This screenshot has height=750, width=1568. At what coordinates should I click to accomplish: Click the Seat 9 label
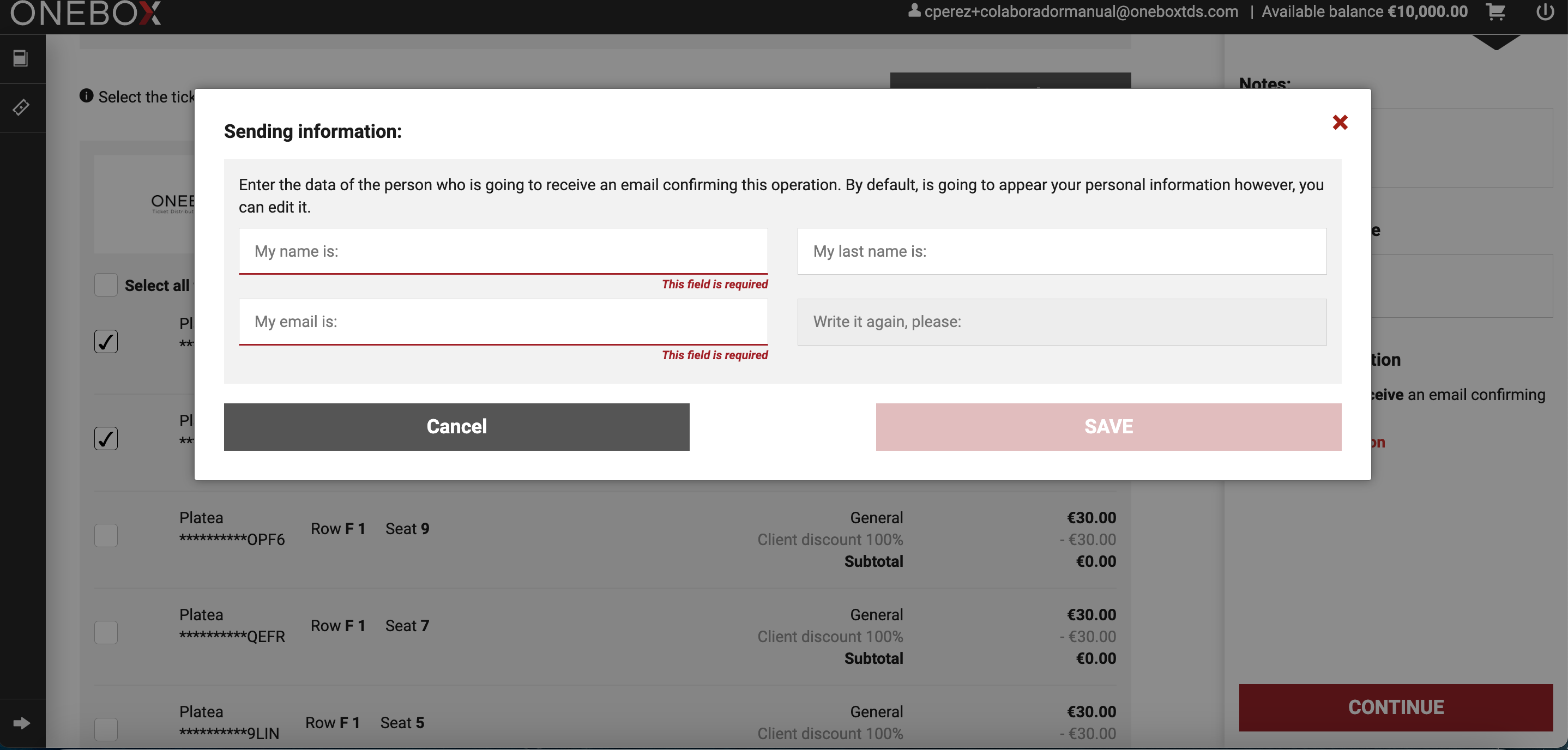(407, 528)
